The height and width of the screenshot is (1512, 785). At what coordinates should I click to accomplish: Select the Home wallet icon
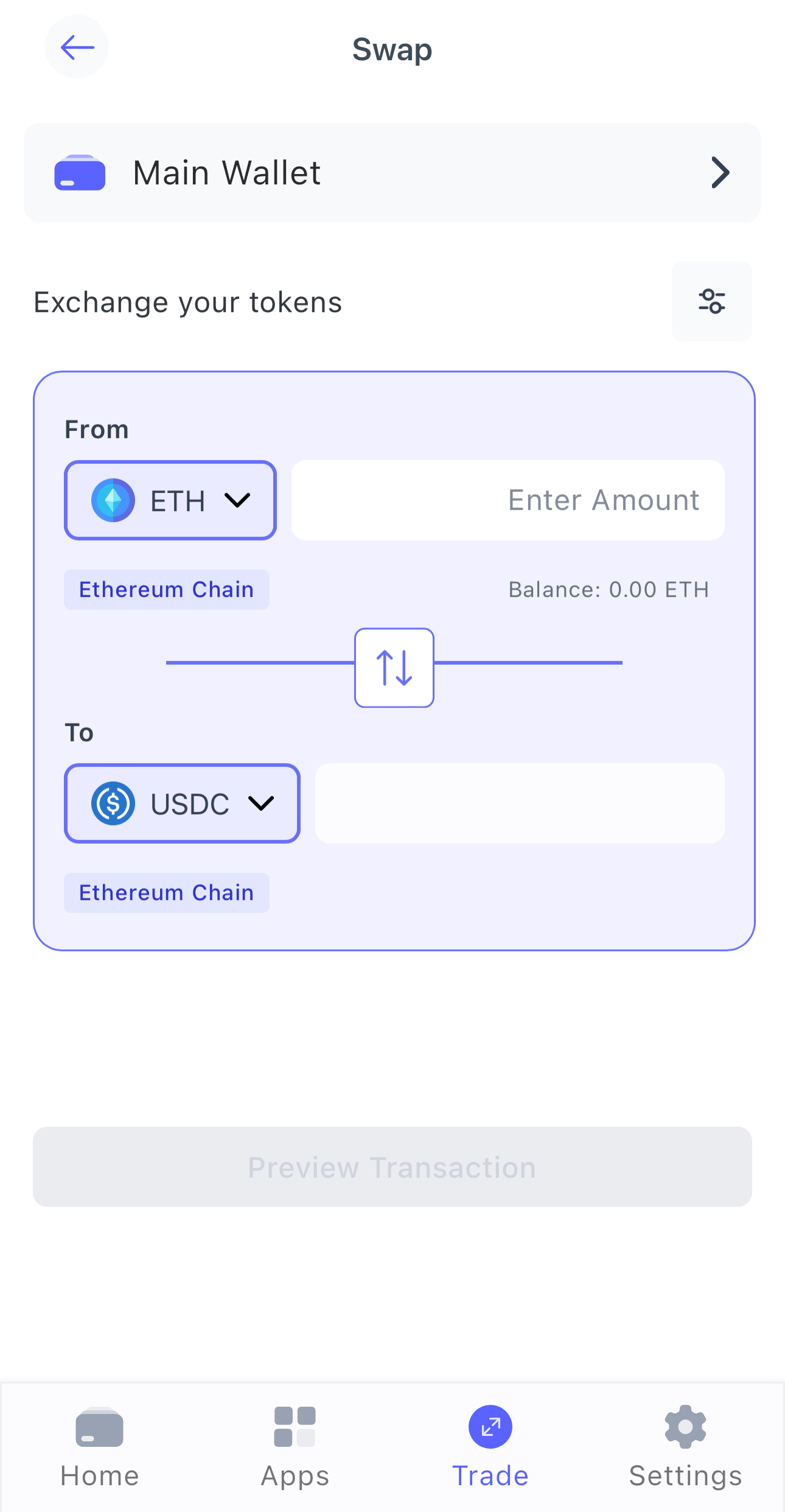[99, 1428]
